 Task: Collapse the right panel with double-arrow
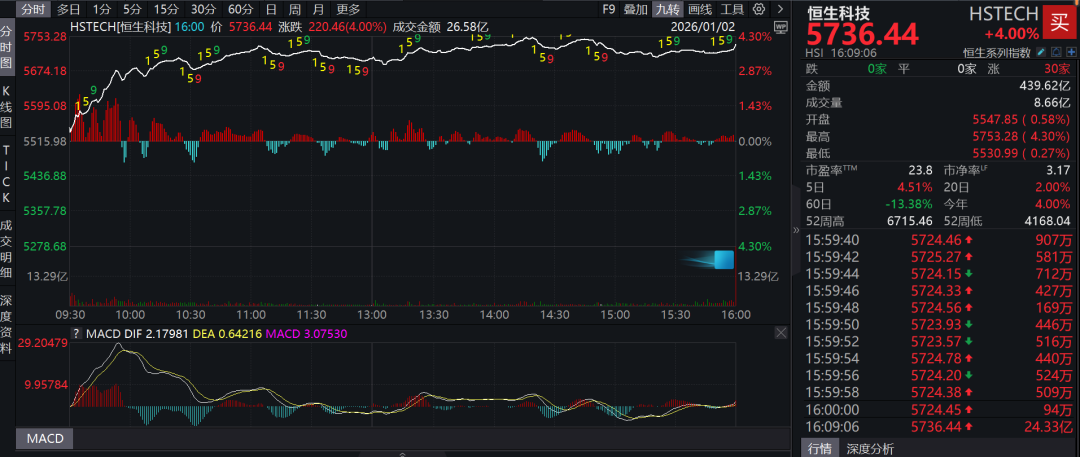[x=796, y=230]
